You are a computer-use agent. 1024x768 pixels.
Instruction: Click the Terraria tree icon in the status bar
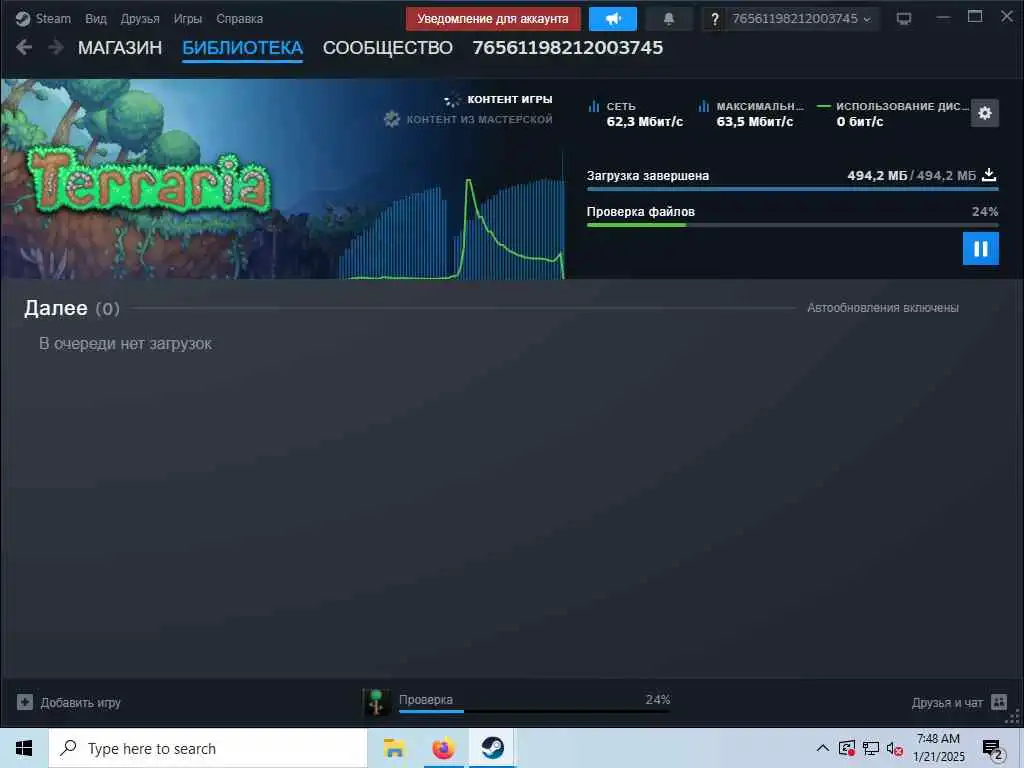tap(376, 702)
